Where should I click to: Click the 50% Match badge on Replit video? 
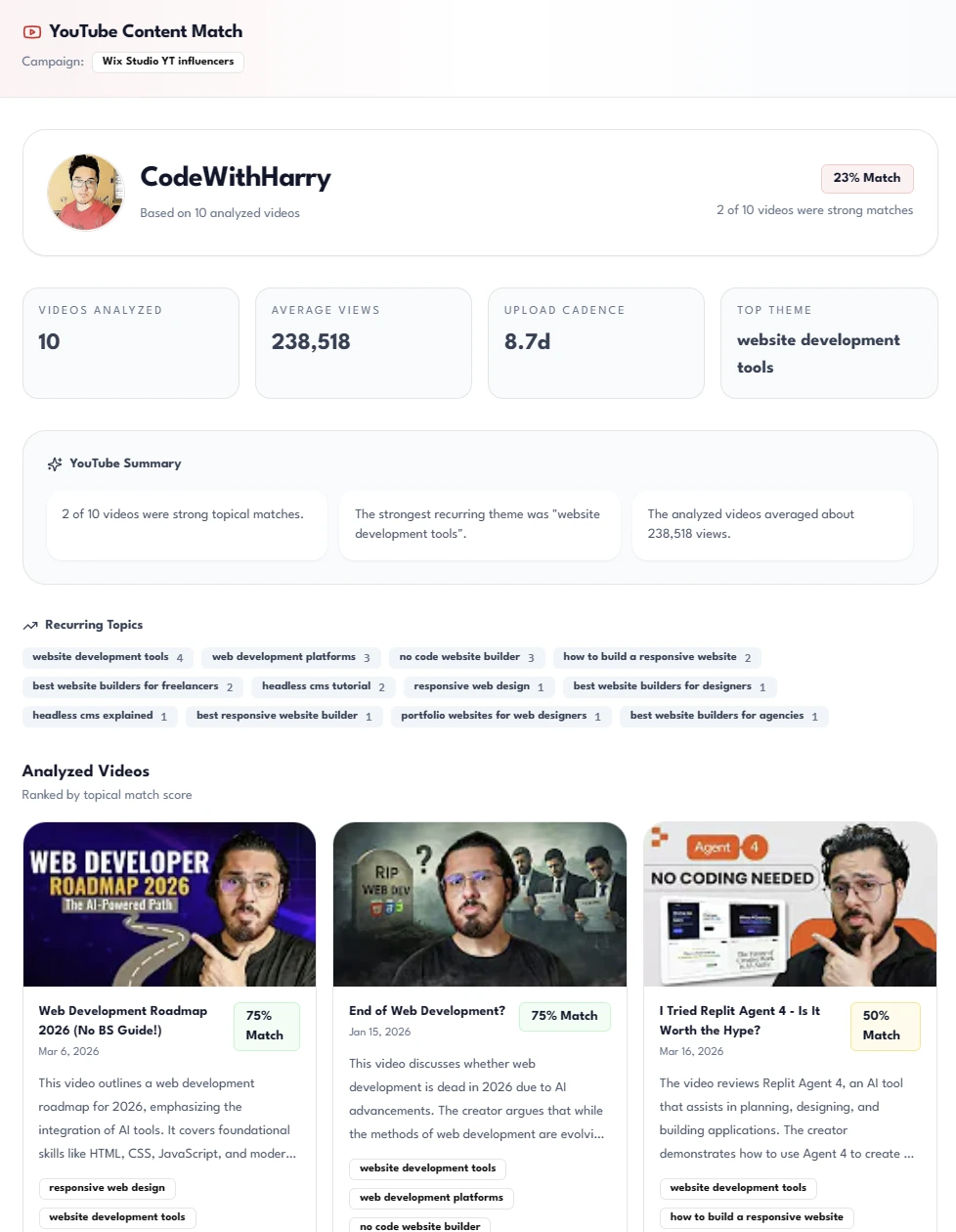(x=885, y=1026)
